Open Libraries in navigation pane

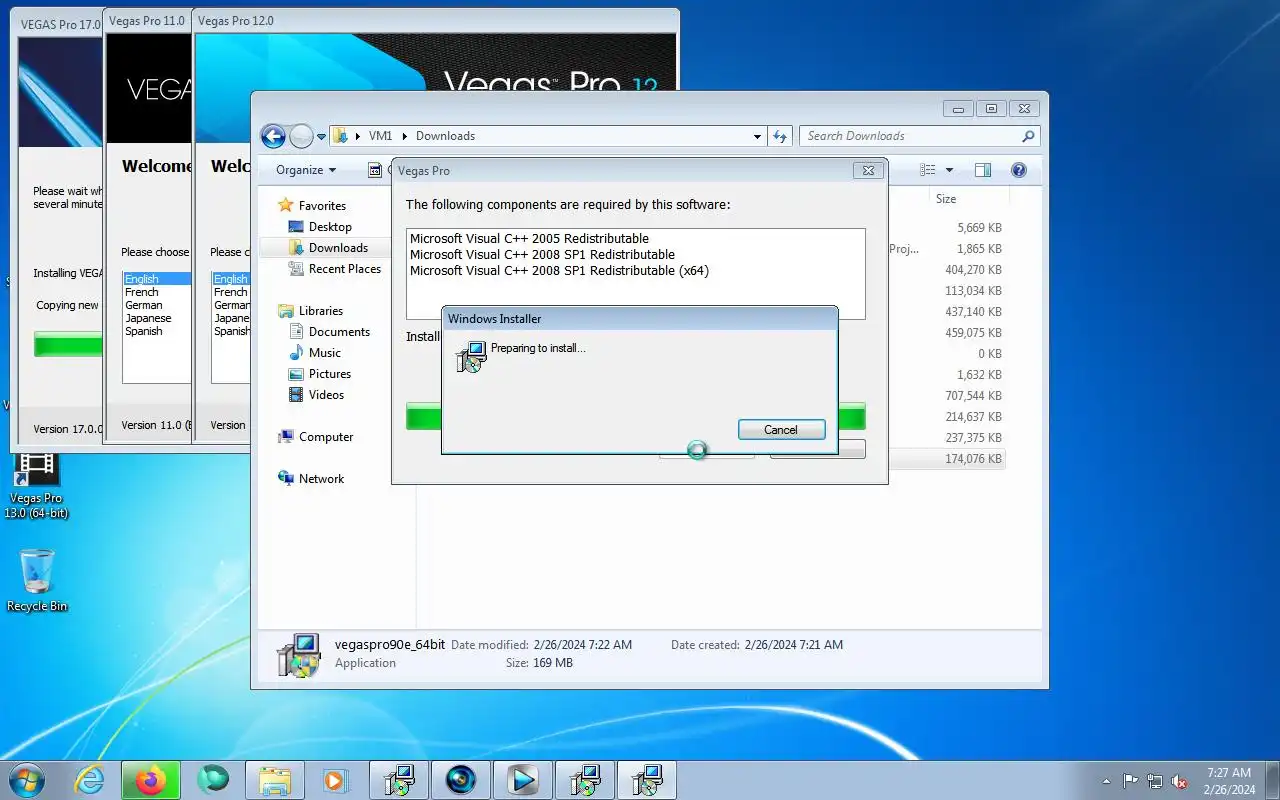(320, 311)
